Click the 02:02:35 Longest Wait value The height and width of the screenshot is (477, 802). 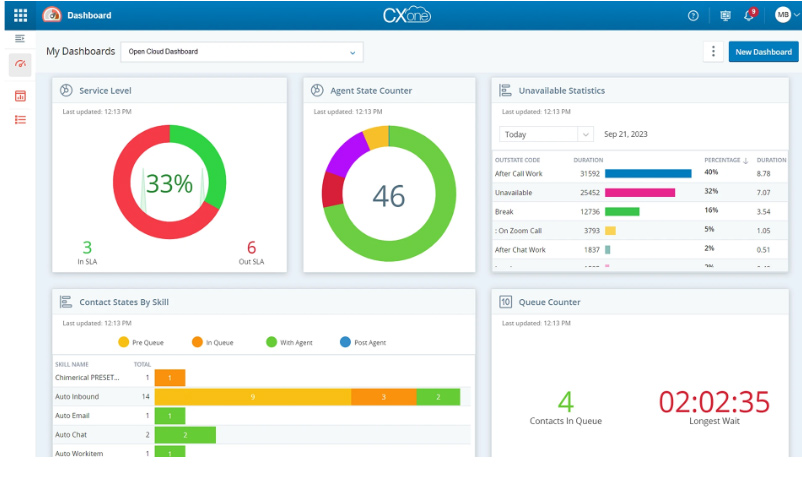tap(714, 402)
